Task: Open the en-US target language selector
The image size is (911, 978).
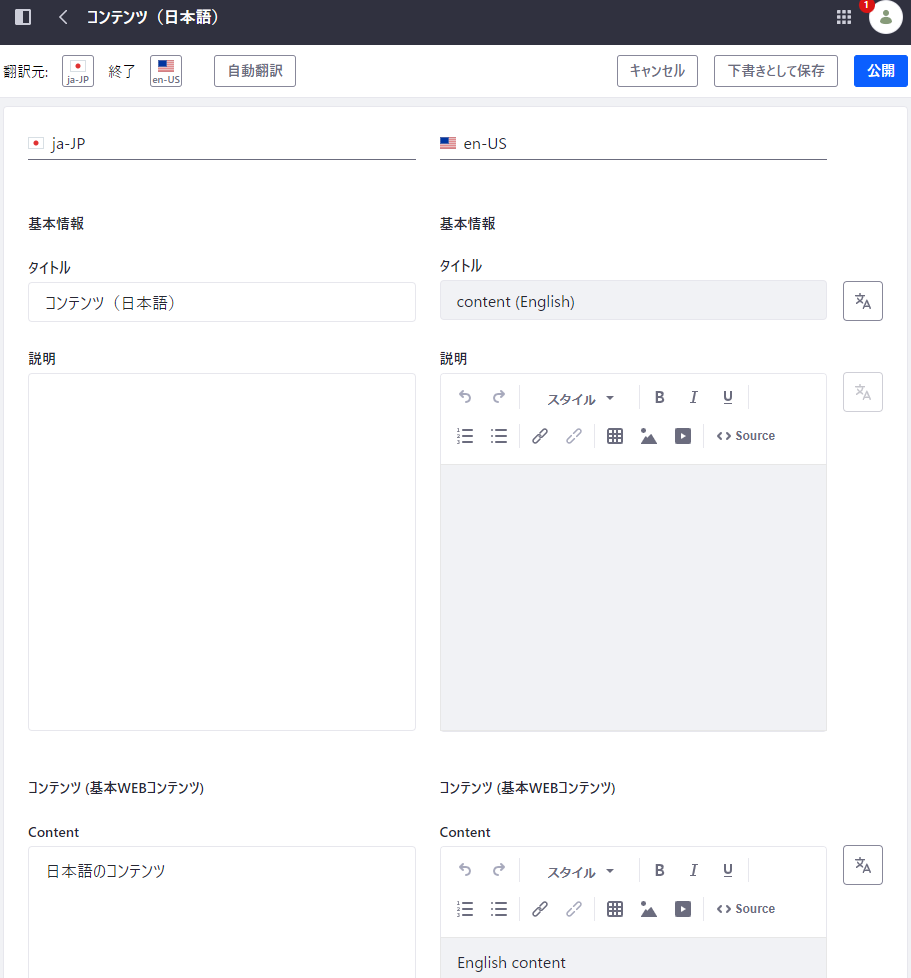Action: pyautogui.click(x=166, y=71)
